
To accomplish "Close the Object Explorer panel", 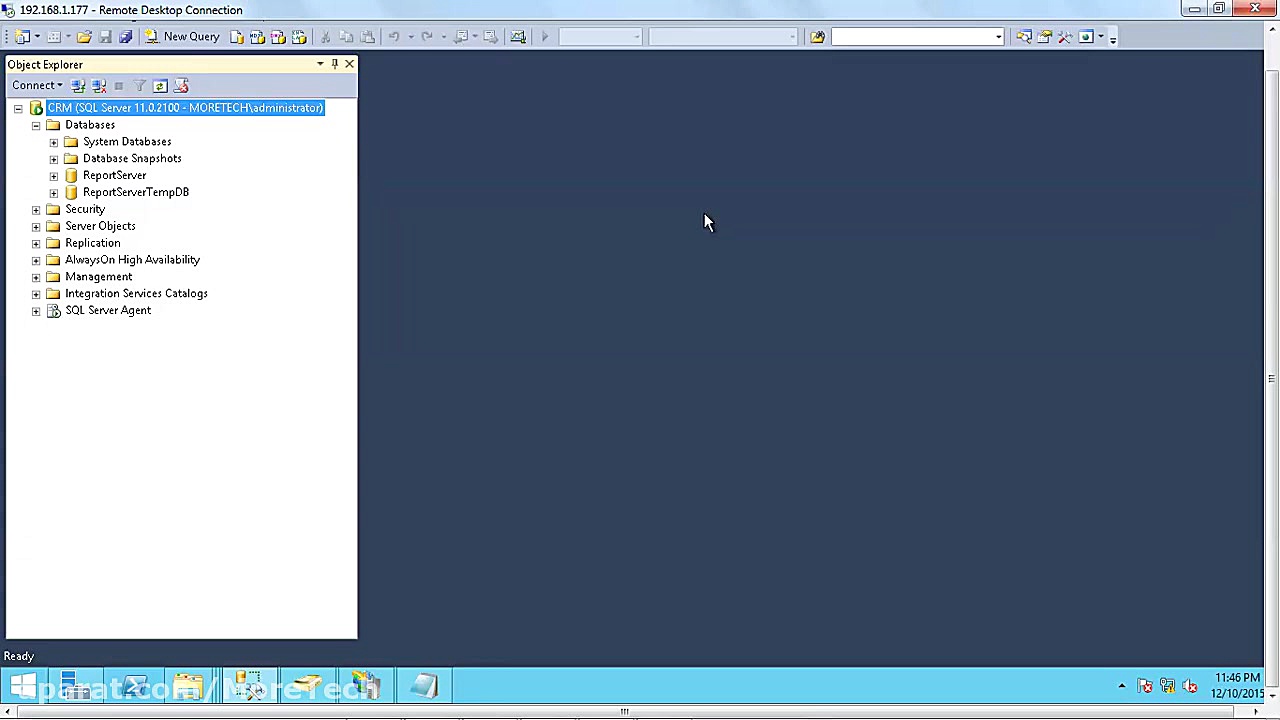I will [x=349, y=64].
